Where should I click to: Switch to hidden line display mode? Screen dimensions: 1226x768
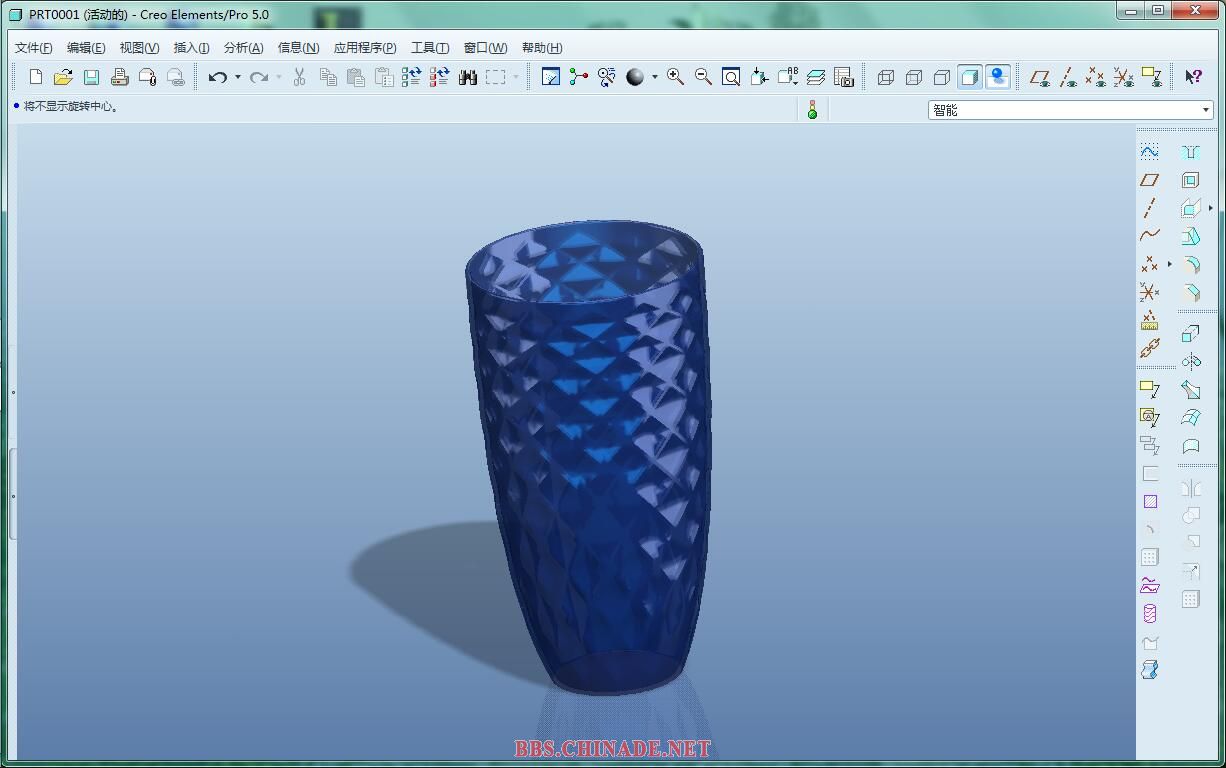point(913,77)
